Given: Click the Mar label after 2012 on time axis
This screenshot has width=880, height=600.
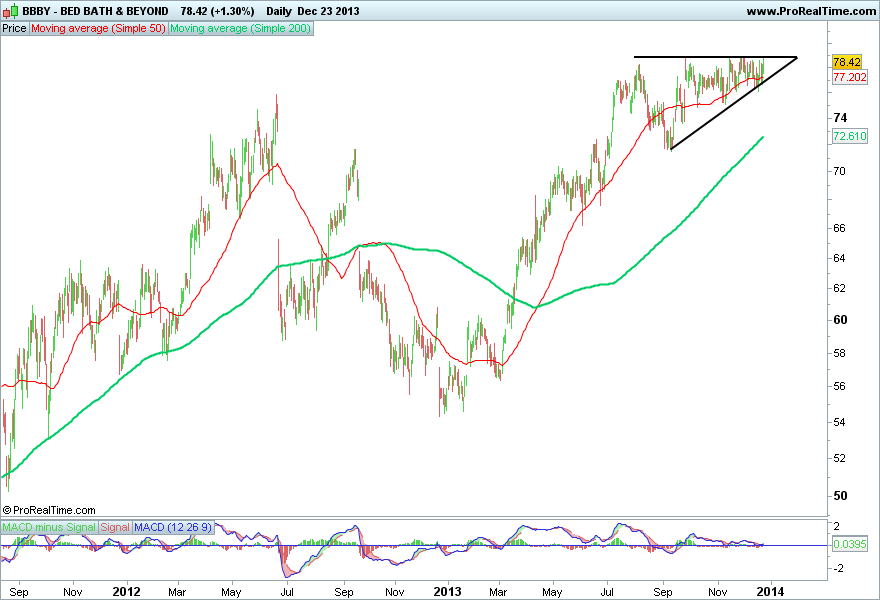Looking at the screenshot, I should coord(177,592).
